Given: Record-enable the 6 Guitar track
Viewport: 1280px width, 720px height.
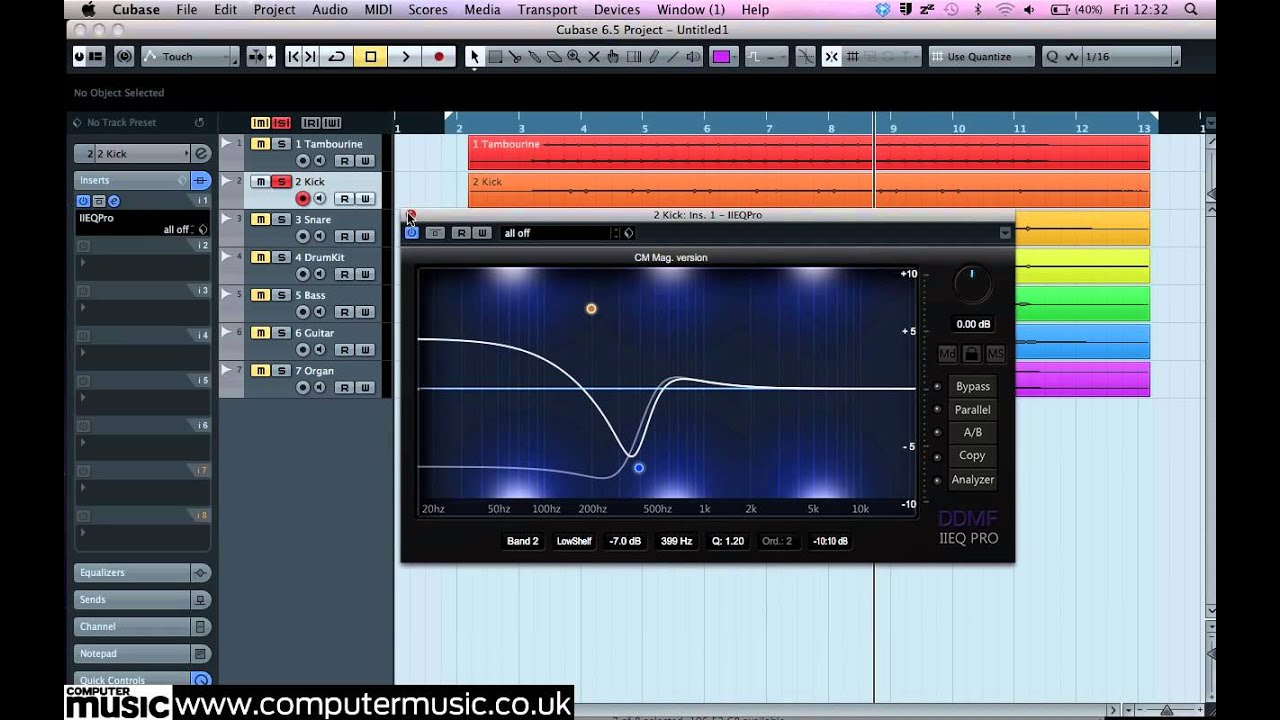Looking at the screenshot, I should [x=303, y=350].
